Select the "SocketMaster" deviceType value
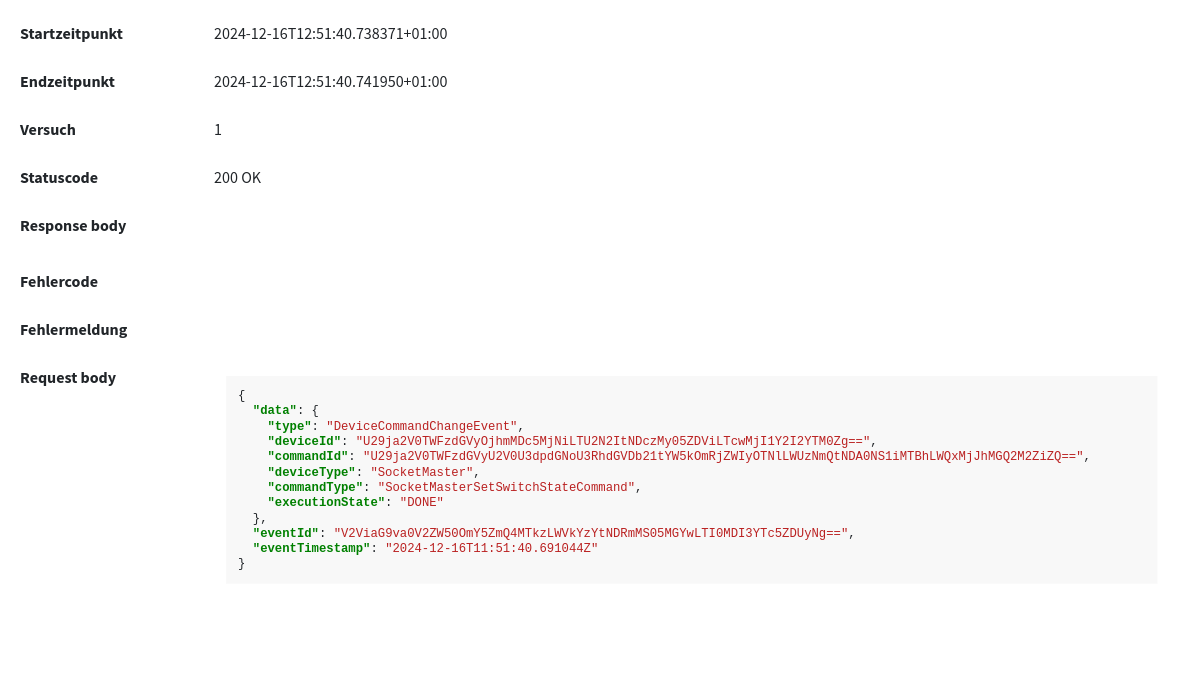This screenshot has width=1190, height=685. 422,472
